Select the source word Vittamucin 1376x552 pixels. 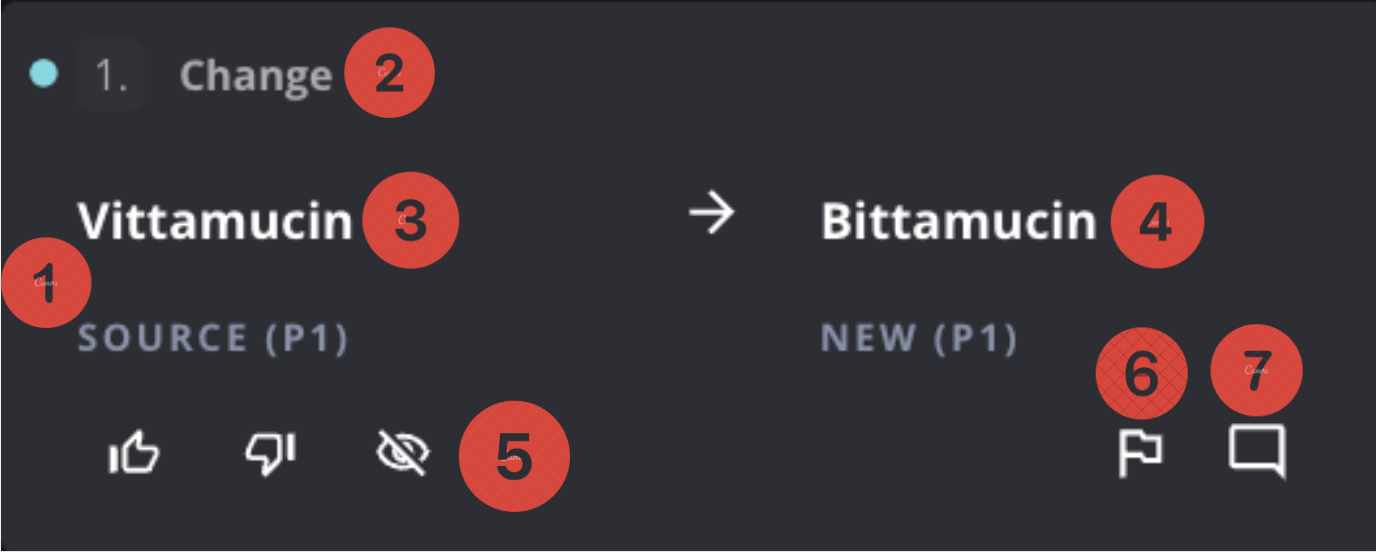coord(216,221)
